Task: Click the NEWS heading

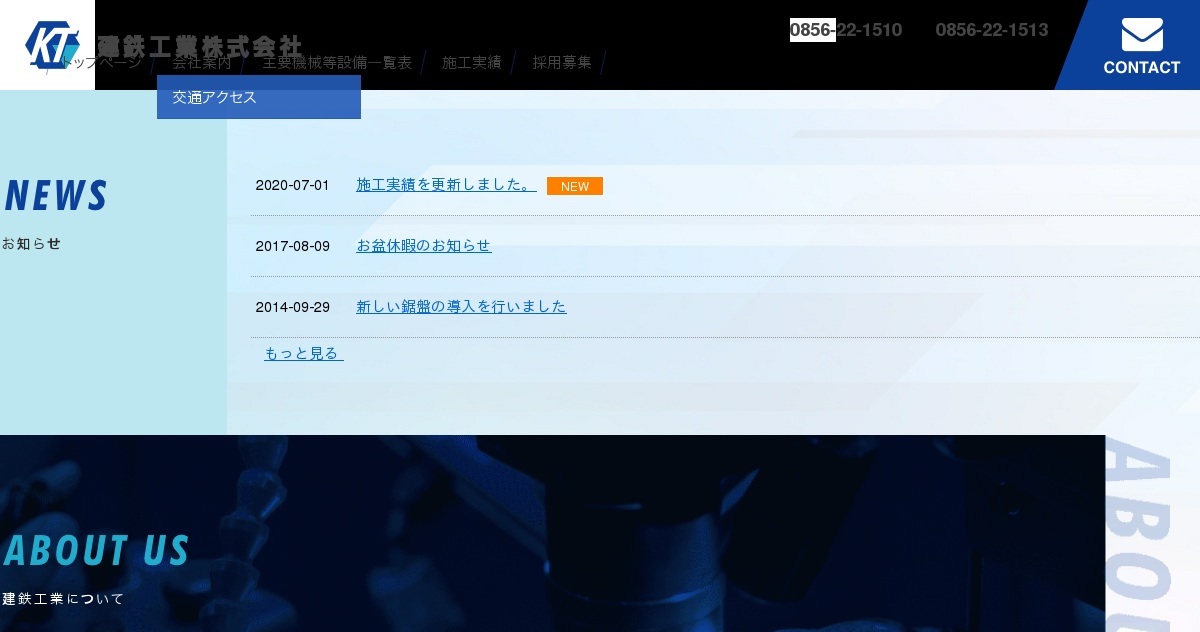Action: tap(56, 196)
